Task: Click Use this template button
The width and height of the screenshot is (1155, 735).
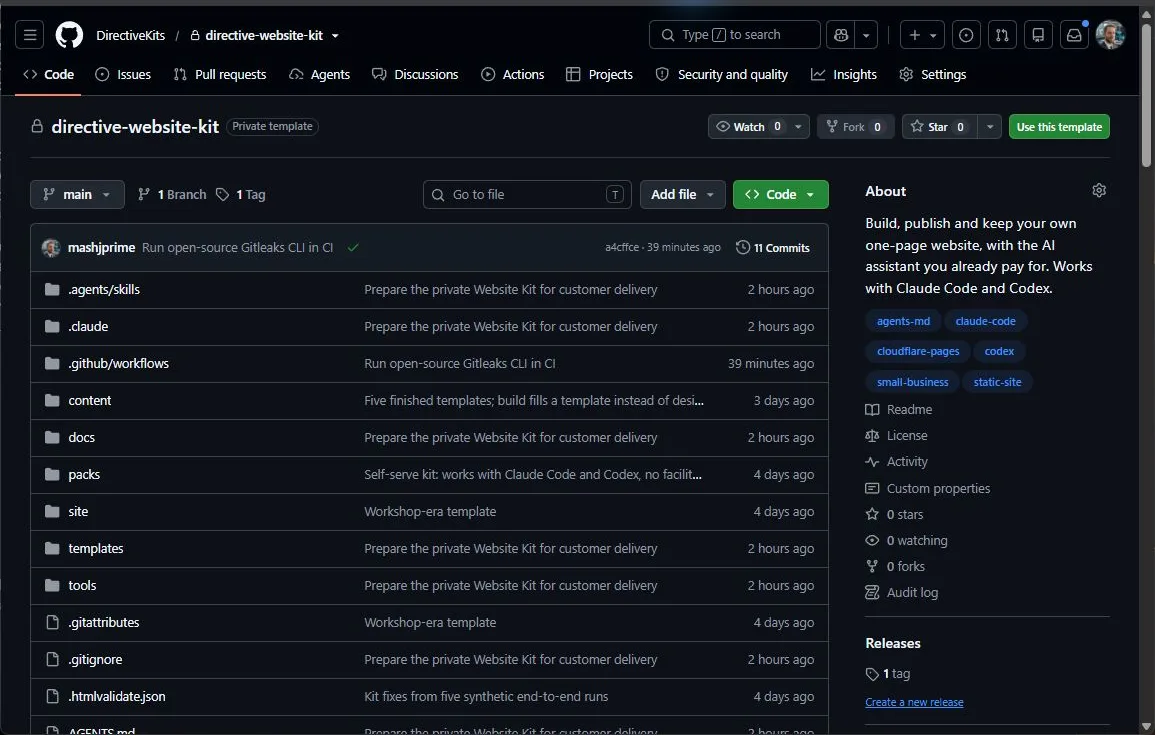Action: [x=1059, y=127]
